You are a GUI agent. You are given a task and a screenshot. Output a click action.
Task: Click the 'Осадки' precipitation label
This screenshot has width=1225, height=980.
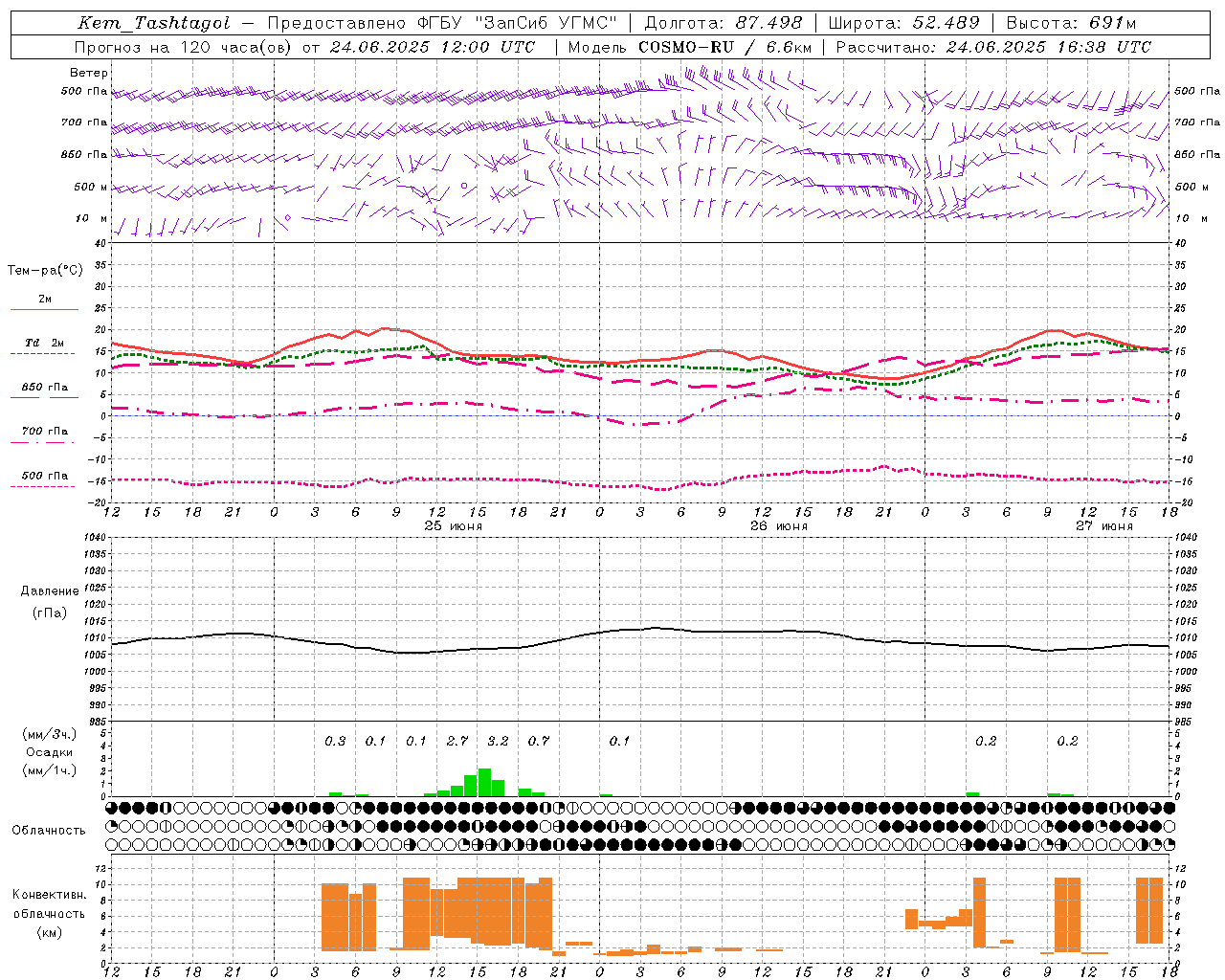pyautogui.click(x=49, y=752)
